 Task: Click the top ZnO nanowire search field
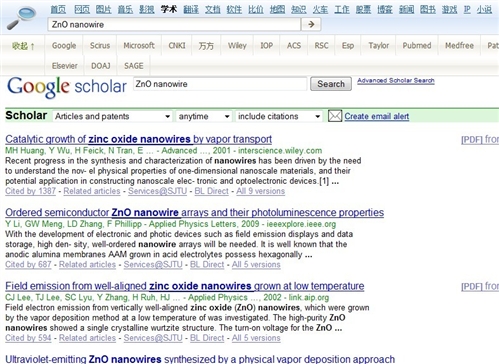pyautogui.click(x=174, y=24)
